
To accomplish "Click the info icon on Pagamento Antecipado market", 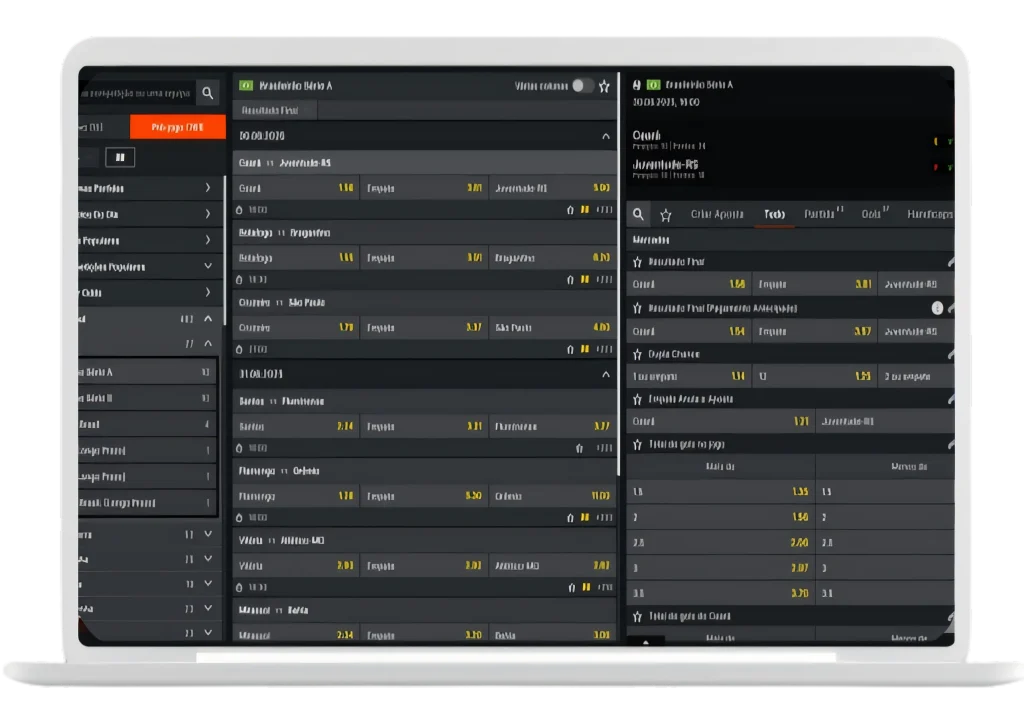I will [x=937, y=308].
